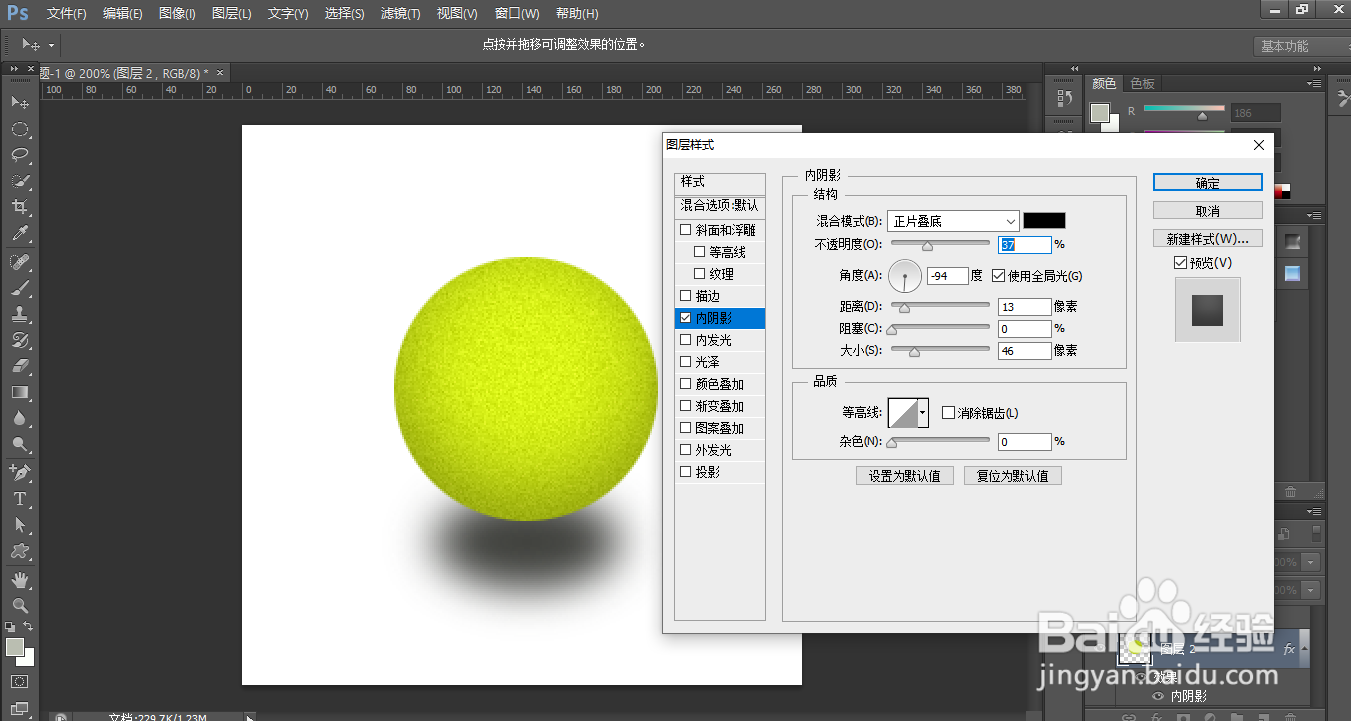Select the History Brush tool
The width and height of the screenshot is (1351, 721).
click(19, 340)
